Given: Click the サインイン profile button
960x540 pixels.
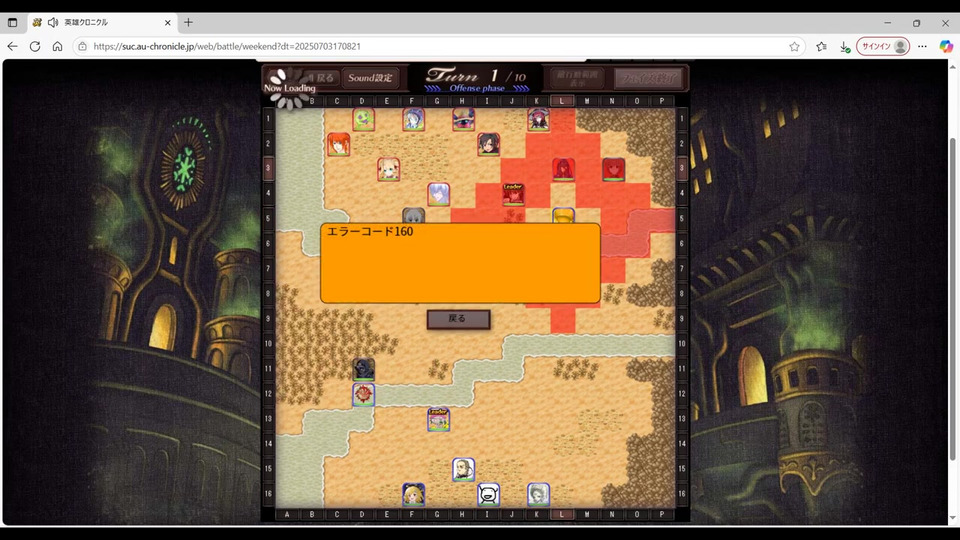Looking at the screenshot, I should click(x=883, y=47).
